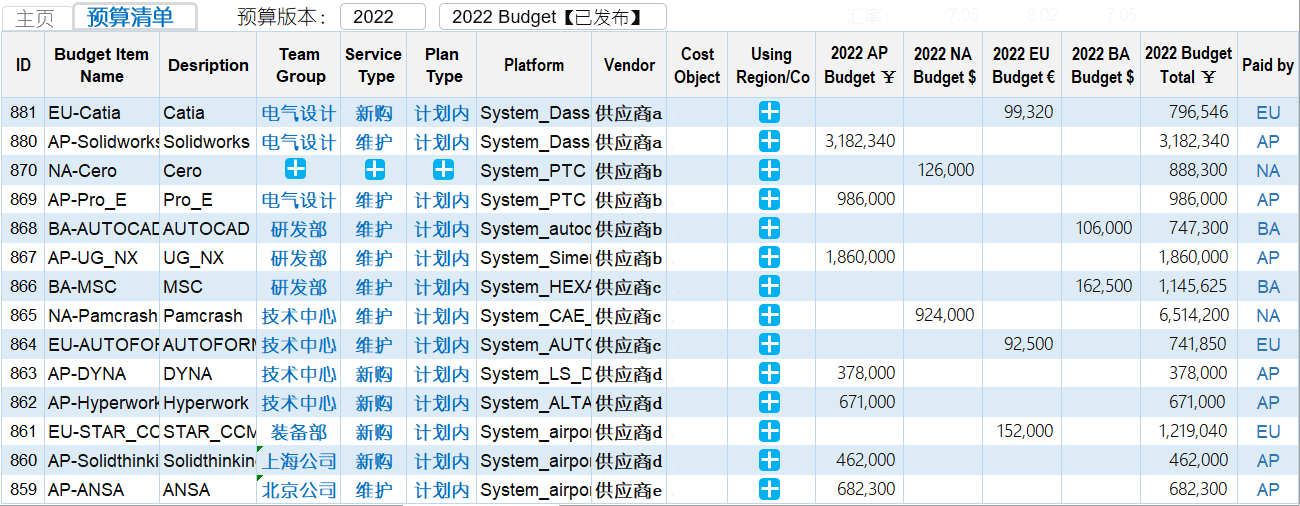Select the Hyperwork description cell
This screenshot has height=506, width=1300.
tap(208, 403)
